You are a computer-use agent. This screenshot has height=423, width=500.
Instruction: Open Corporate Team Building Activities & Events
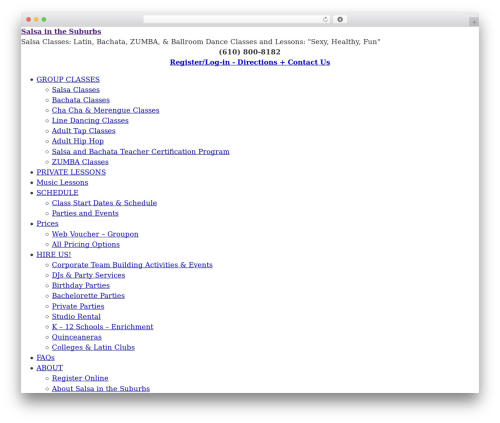coord(132,265)
